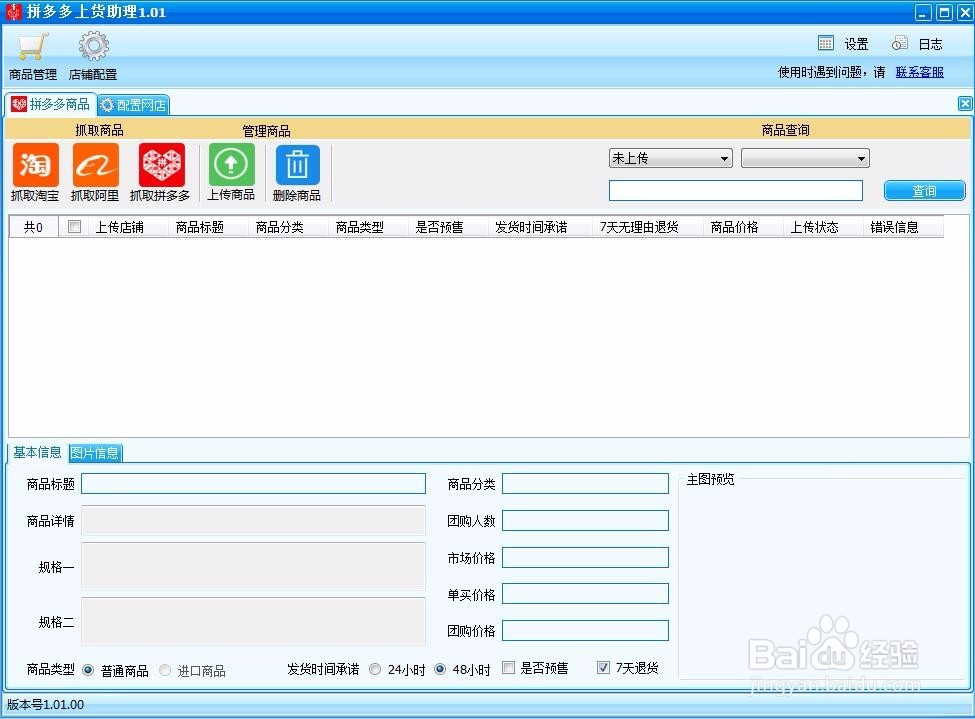Maximize the 拼多多上货助理 window
975x719 pixels.
[944, 12]
